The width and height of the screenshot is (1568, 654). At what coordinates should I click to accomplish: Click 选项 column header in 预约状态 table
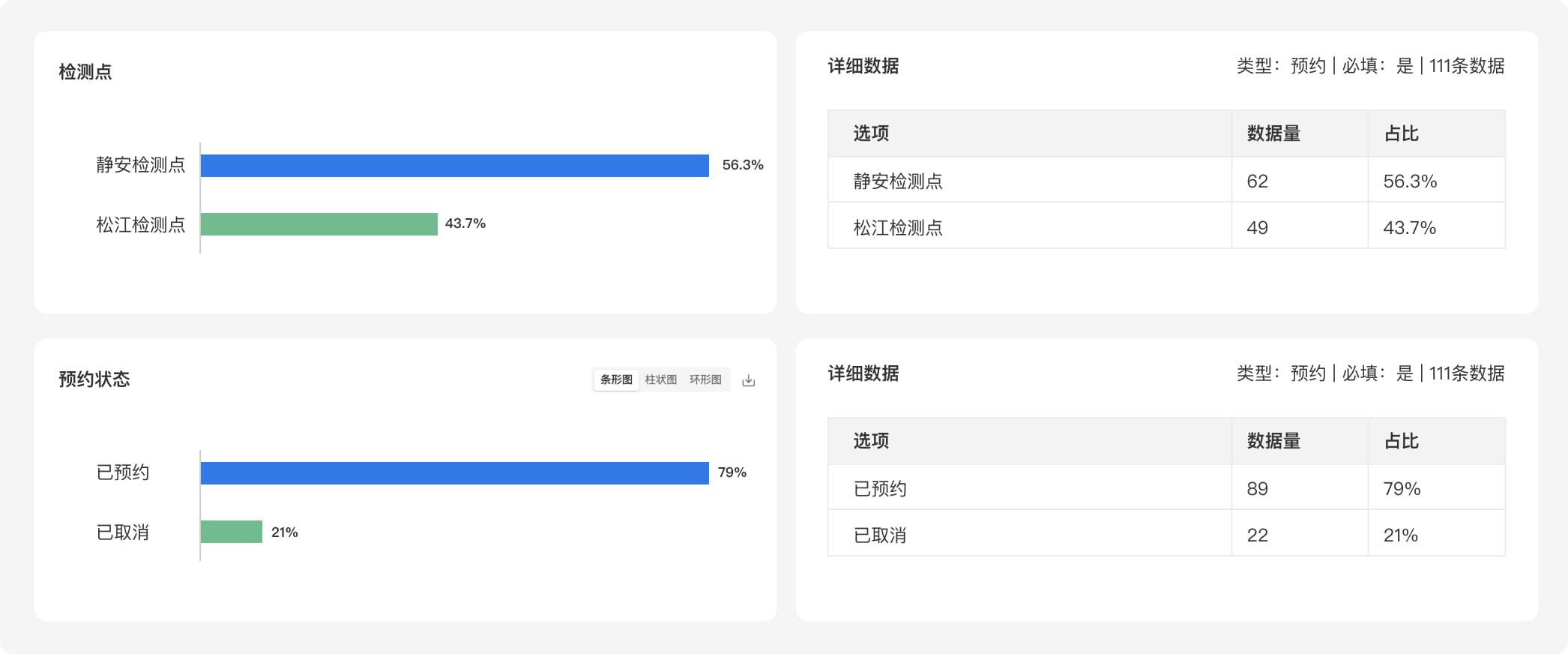click(x=871, y=441)
